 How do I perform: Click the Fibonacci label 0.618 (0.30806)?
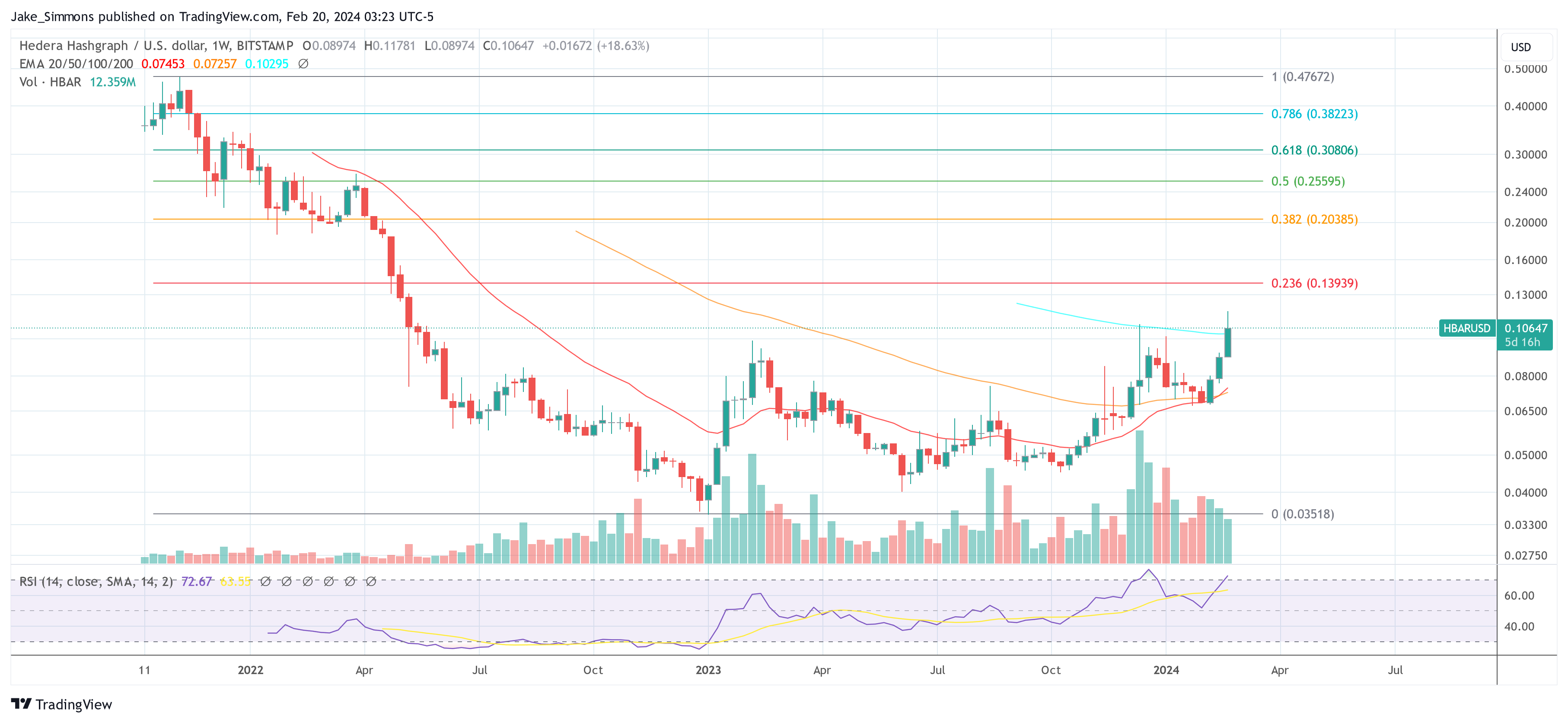[x=1314, y=150]
